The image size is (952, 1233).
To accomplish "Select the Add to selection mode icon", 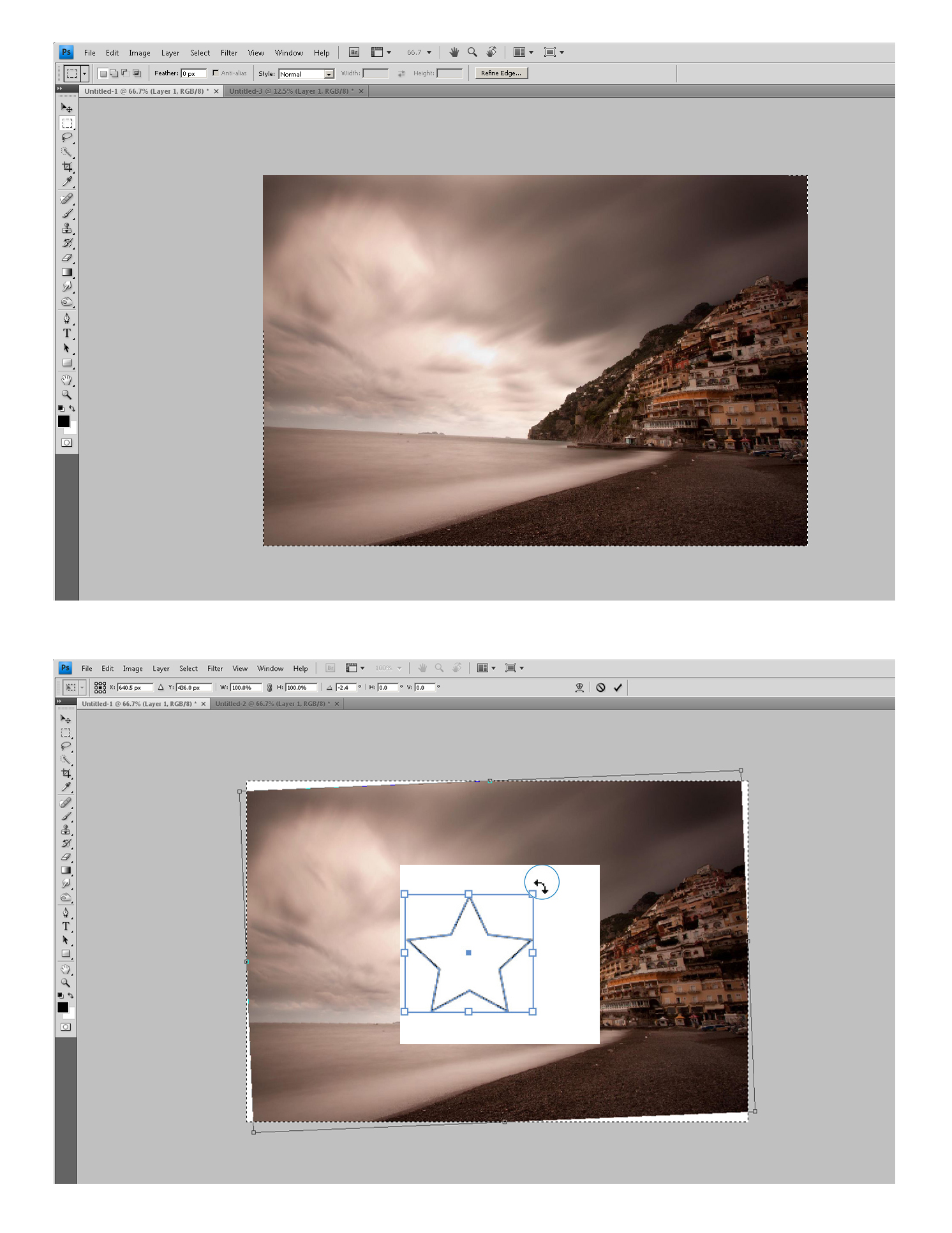I will (x=114, y=73).
